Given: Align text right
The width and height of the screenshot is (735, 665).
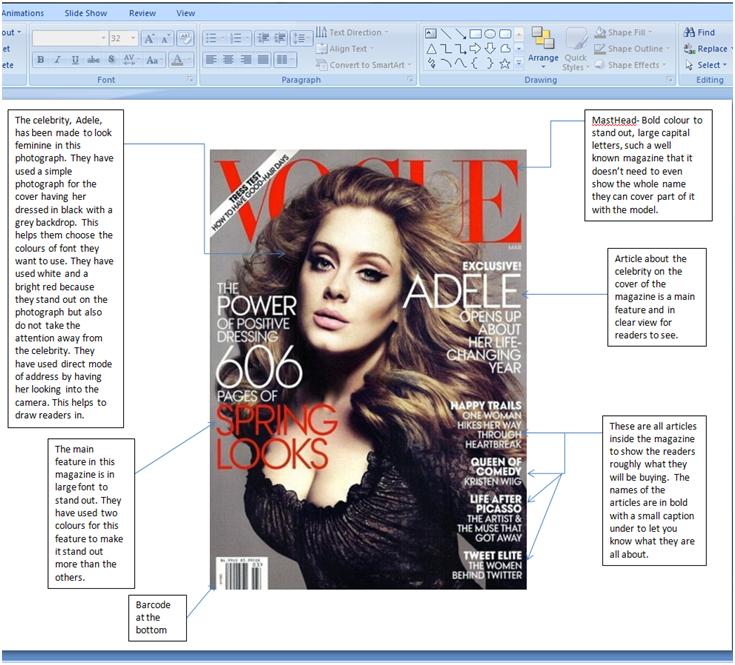Looking at the screenshot, I should click(246, 60).
